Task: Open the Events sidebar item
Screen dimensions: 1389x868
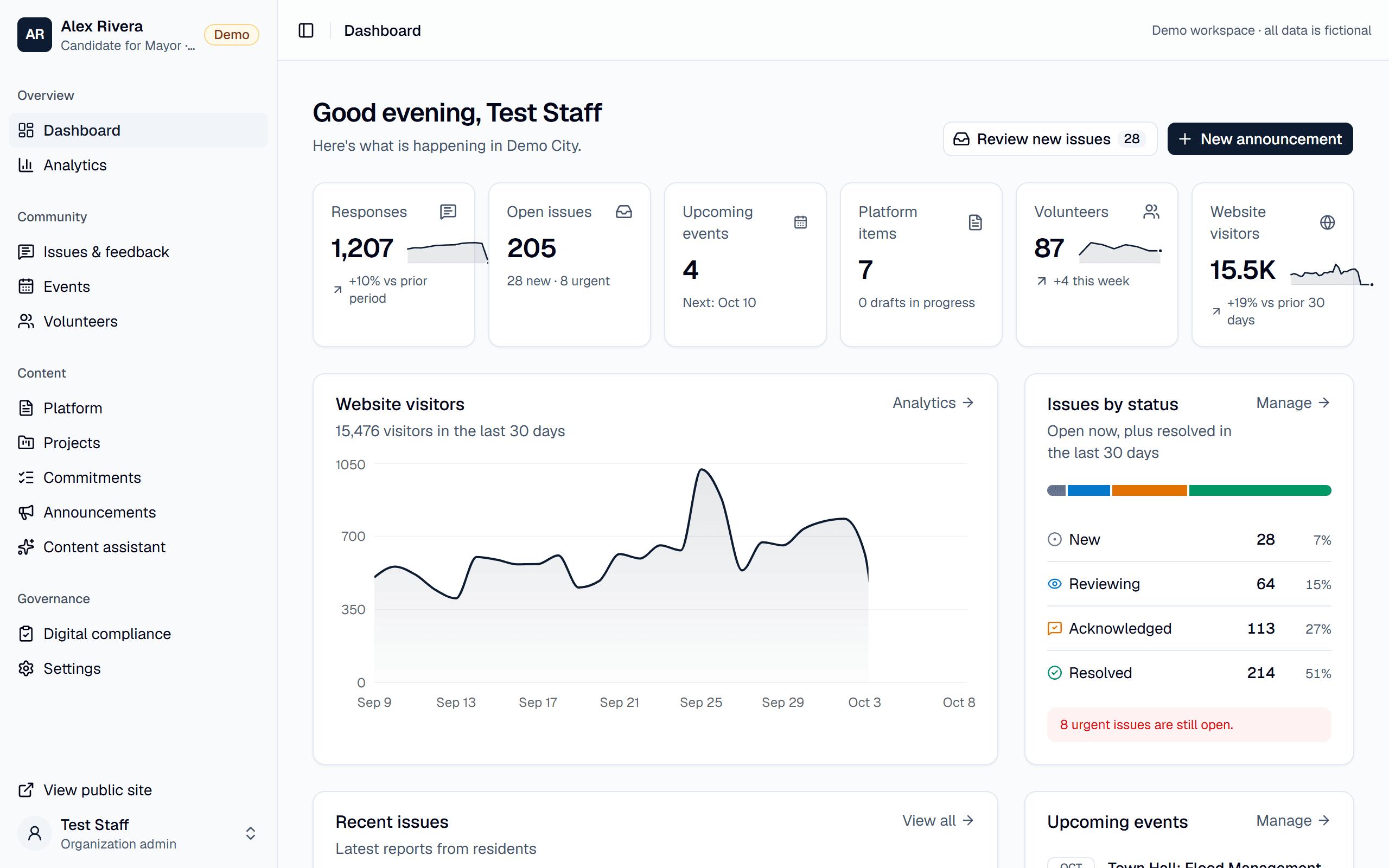Action: click(138, 286)
